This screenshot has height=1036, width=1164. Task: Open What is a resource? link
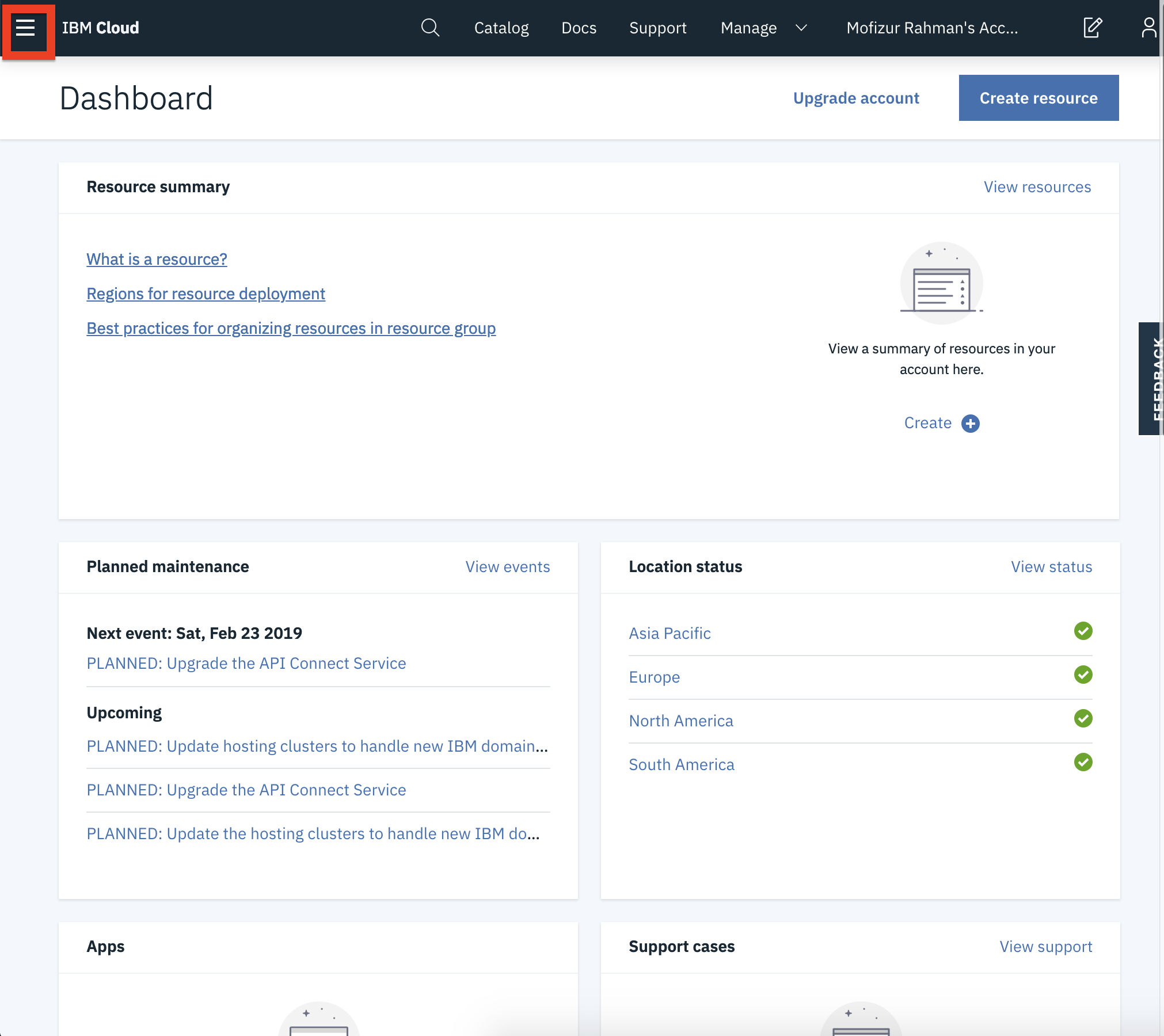(x=157, y=259)
